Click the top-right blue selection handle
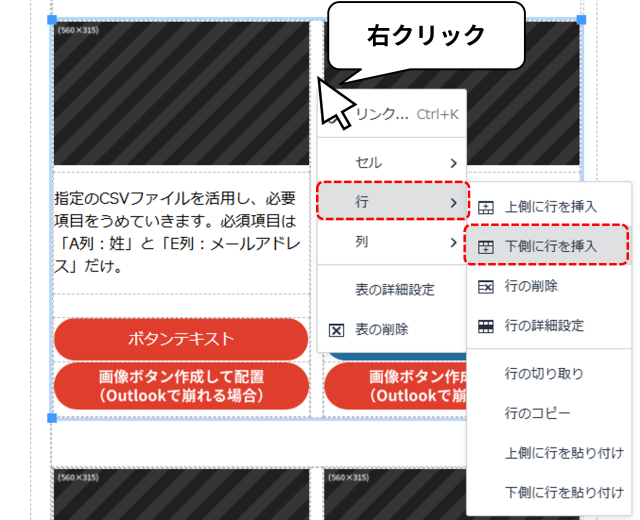 pyautogui.click(x=581, y=20)
